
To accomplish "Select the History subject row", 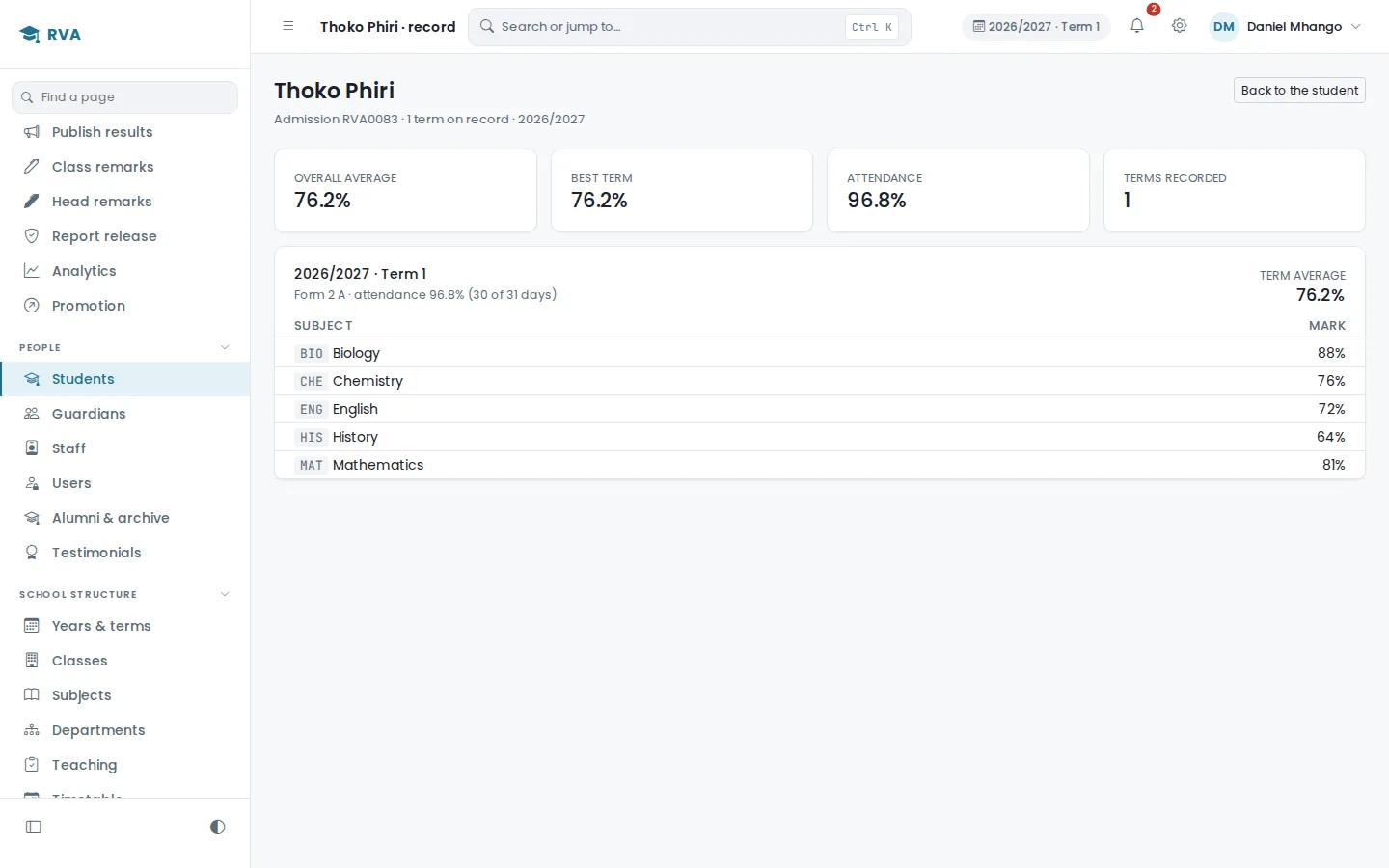I will pos(820,437).
